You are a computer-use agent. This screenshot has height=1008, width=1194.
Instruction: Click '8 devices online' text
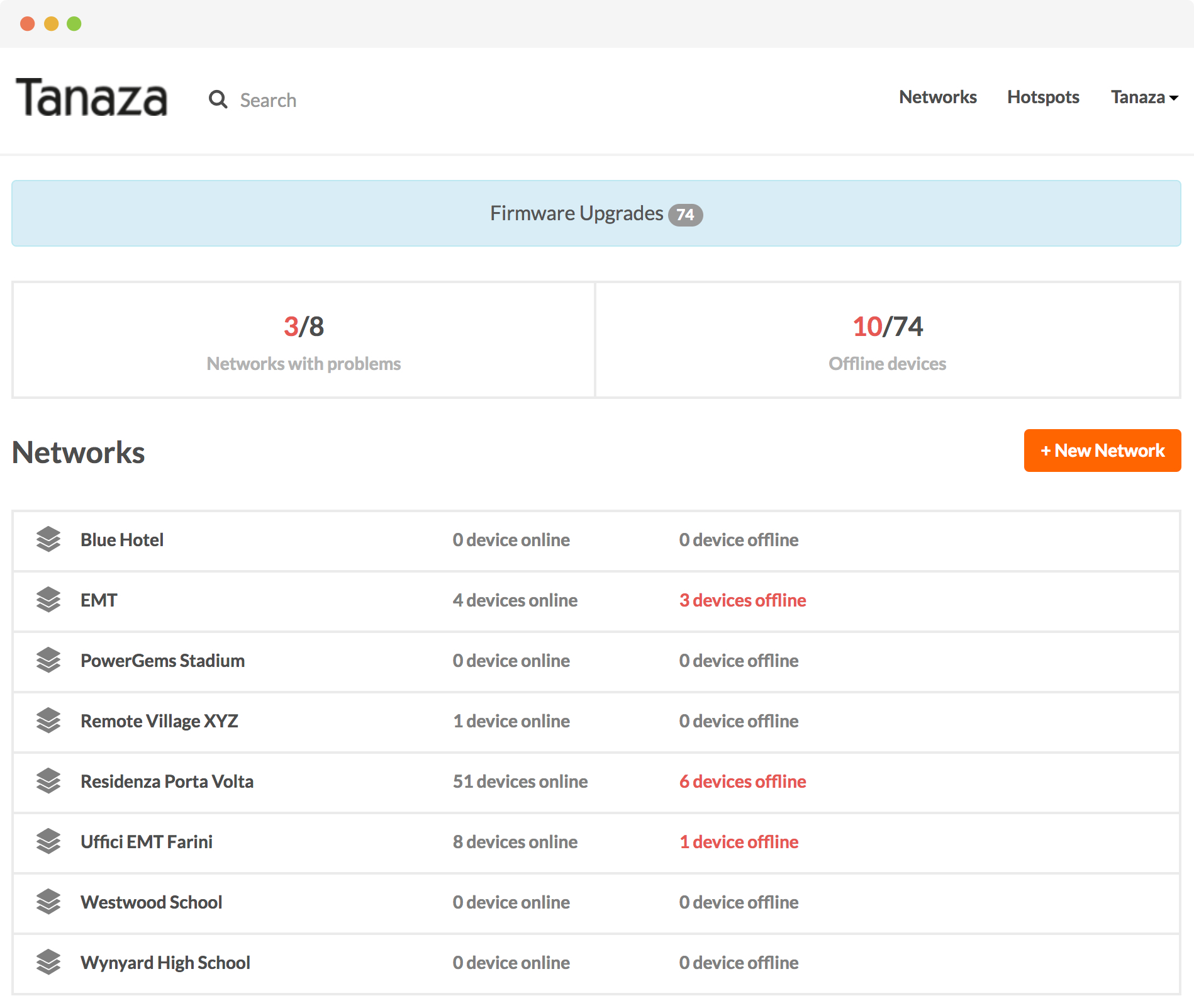[515, 842]
